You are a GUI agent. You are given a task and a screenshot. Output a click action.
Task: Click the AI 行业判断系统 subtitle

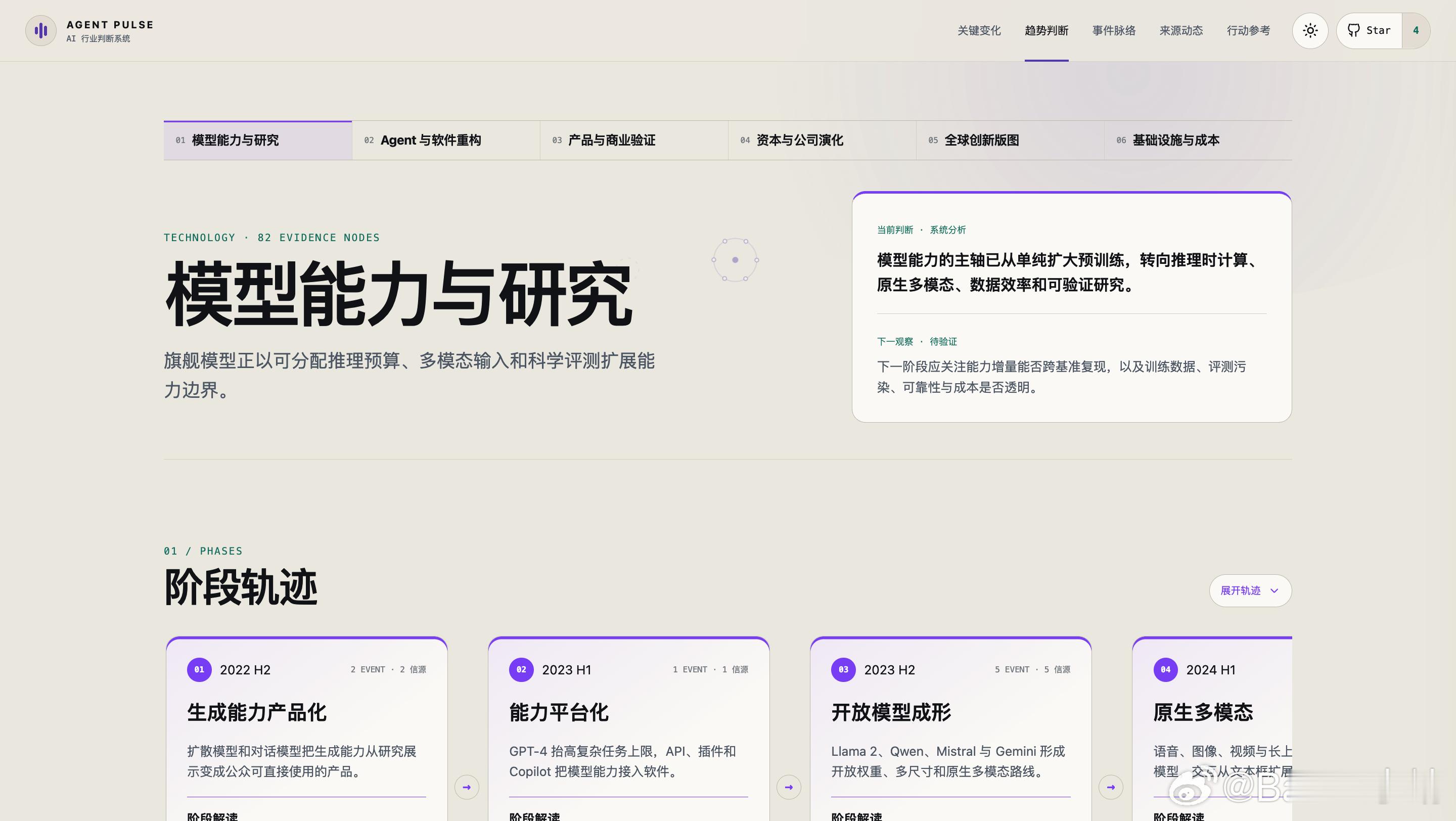tap(99, 38)
